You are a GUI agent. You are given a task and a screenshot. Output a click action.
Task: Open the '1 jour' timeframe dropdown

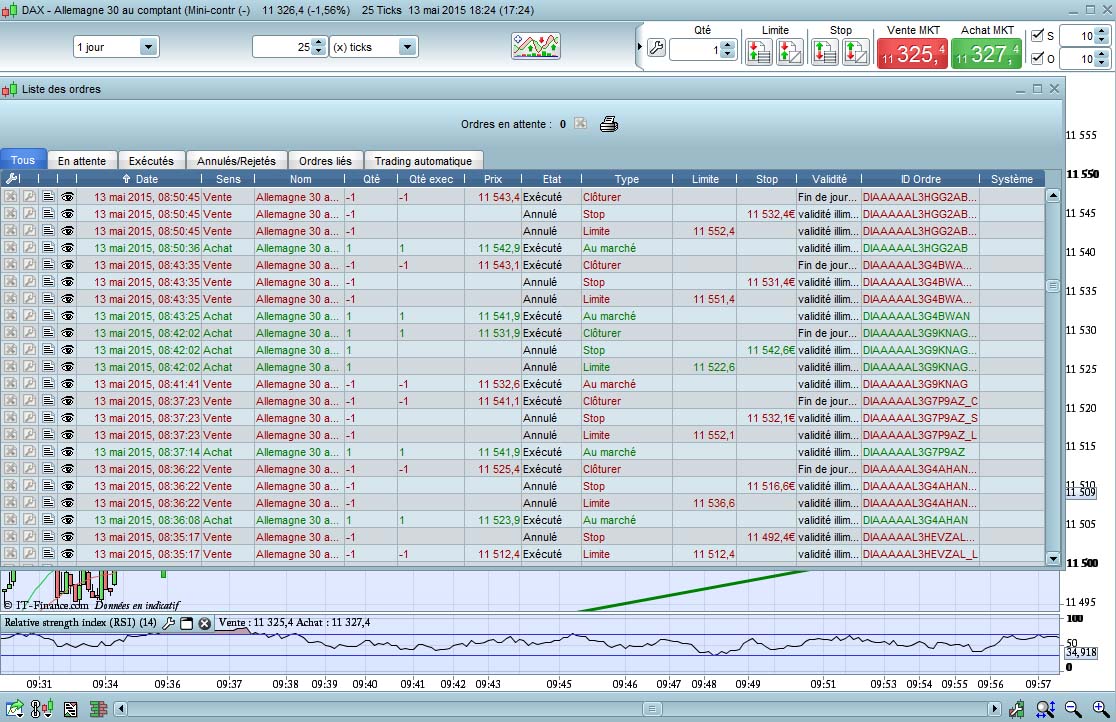(148, 47)
